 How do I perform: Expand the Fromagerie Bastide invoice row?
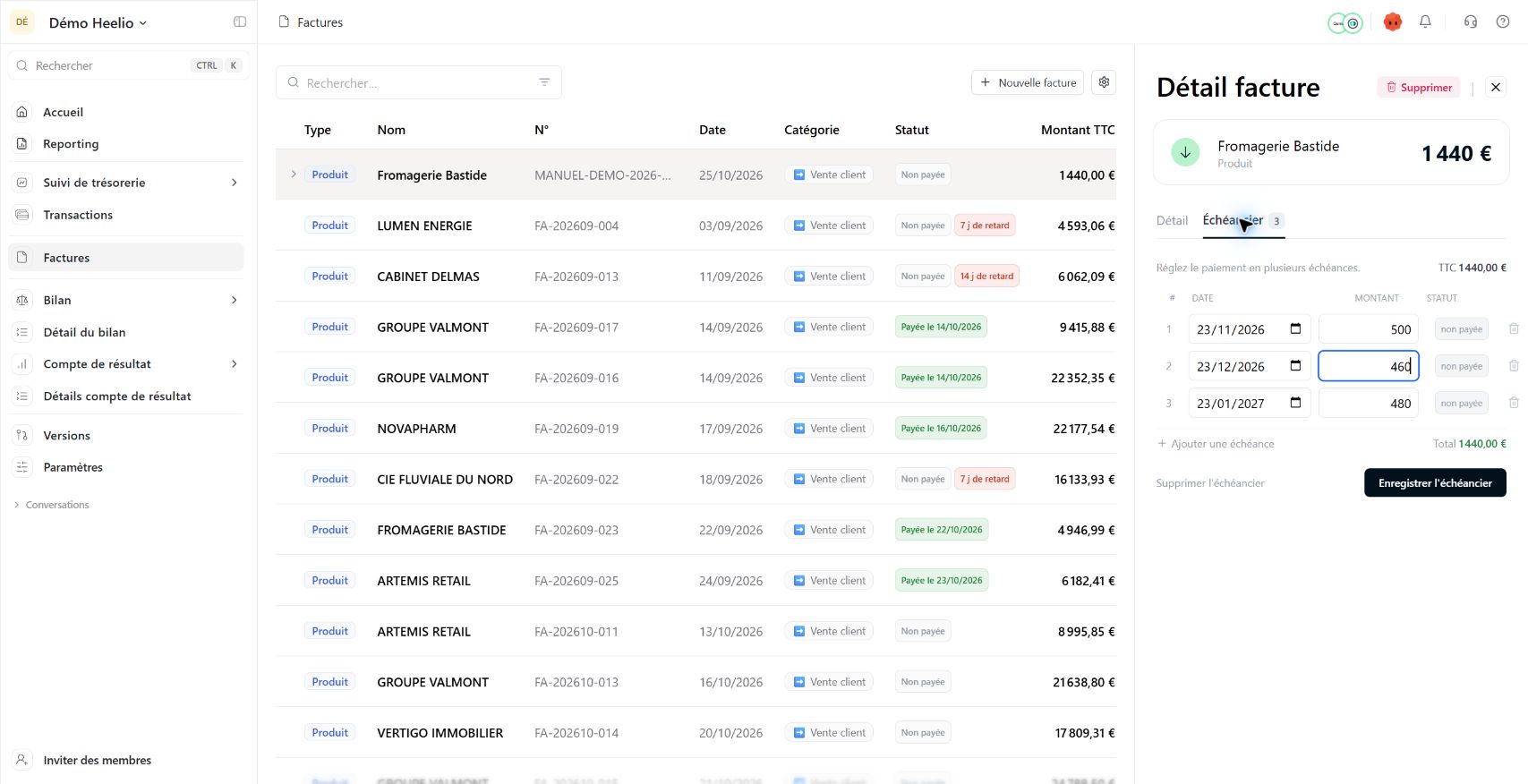tap(294, 175)
